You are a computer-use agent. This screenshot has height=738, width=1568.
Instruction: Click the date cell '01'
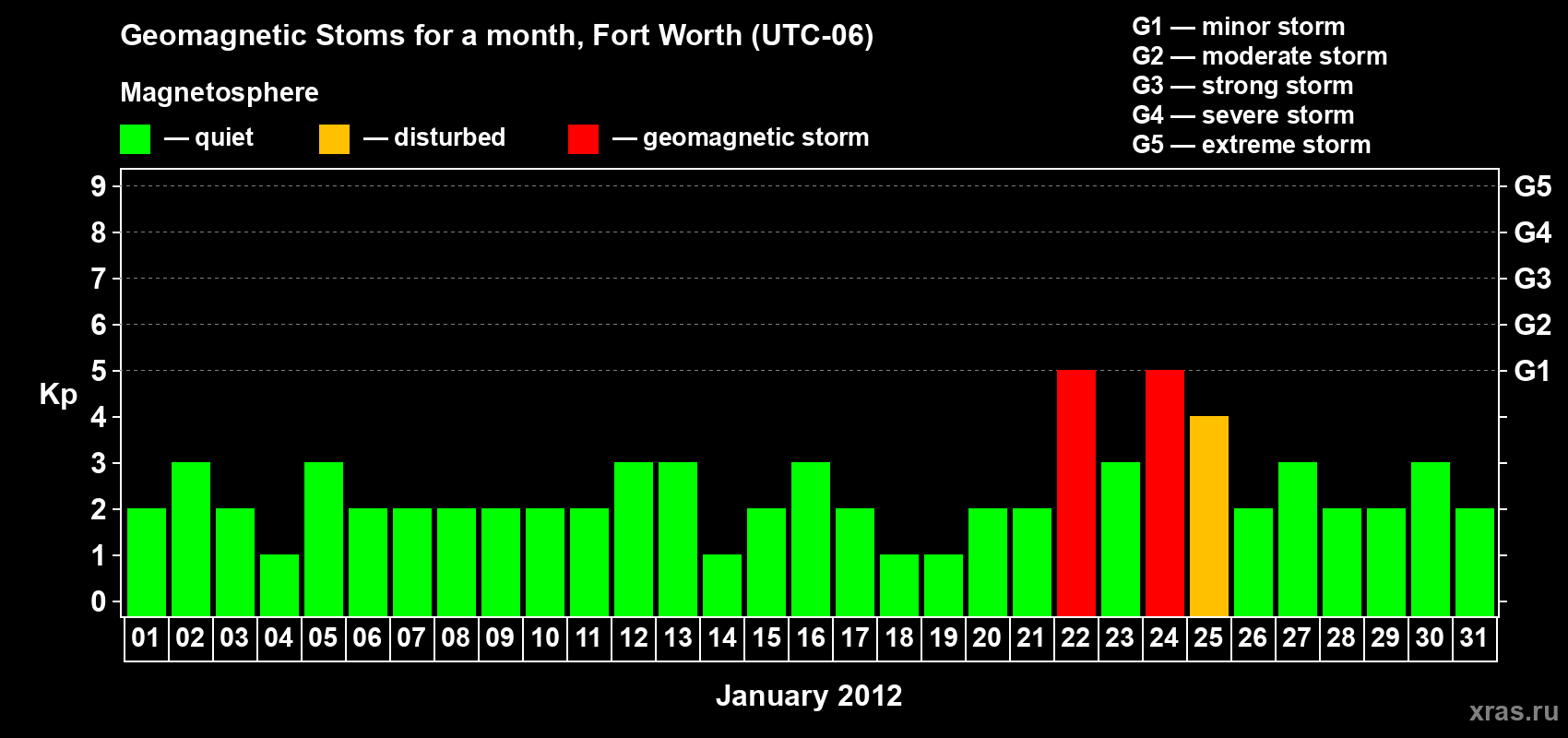point(147,638)
